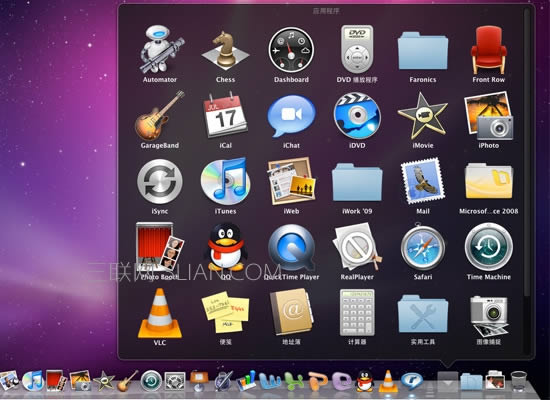This screenshot has width=550, height=400.
Task: Click iTunes icon in the Dock
Action: tap(33, 381)
